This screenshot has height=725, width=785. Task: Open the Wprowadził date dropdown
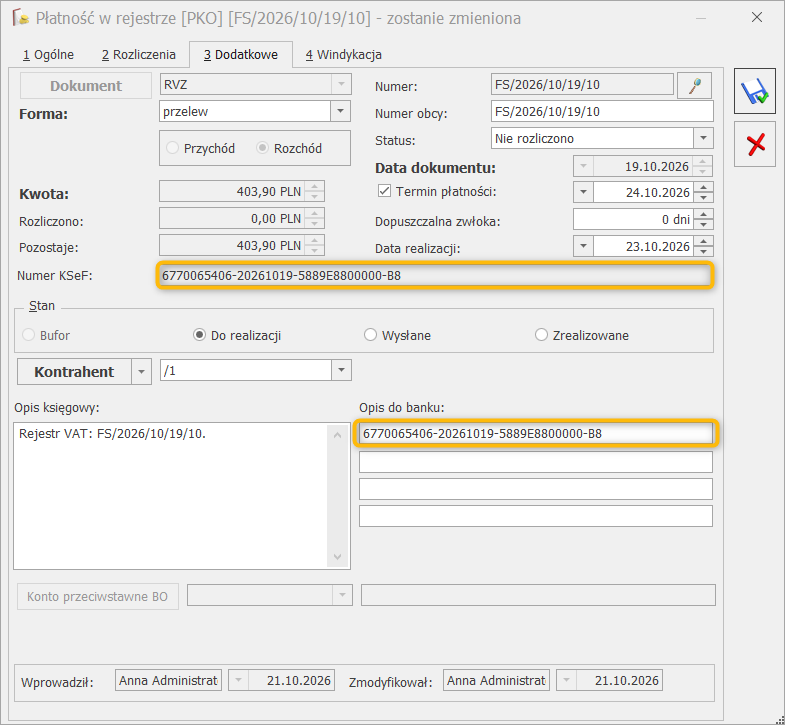pyautogui.click(x=239, y=680)
